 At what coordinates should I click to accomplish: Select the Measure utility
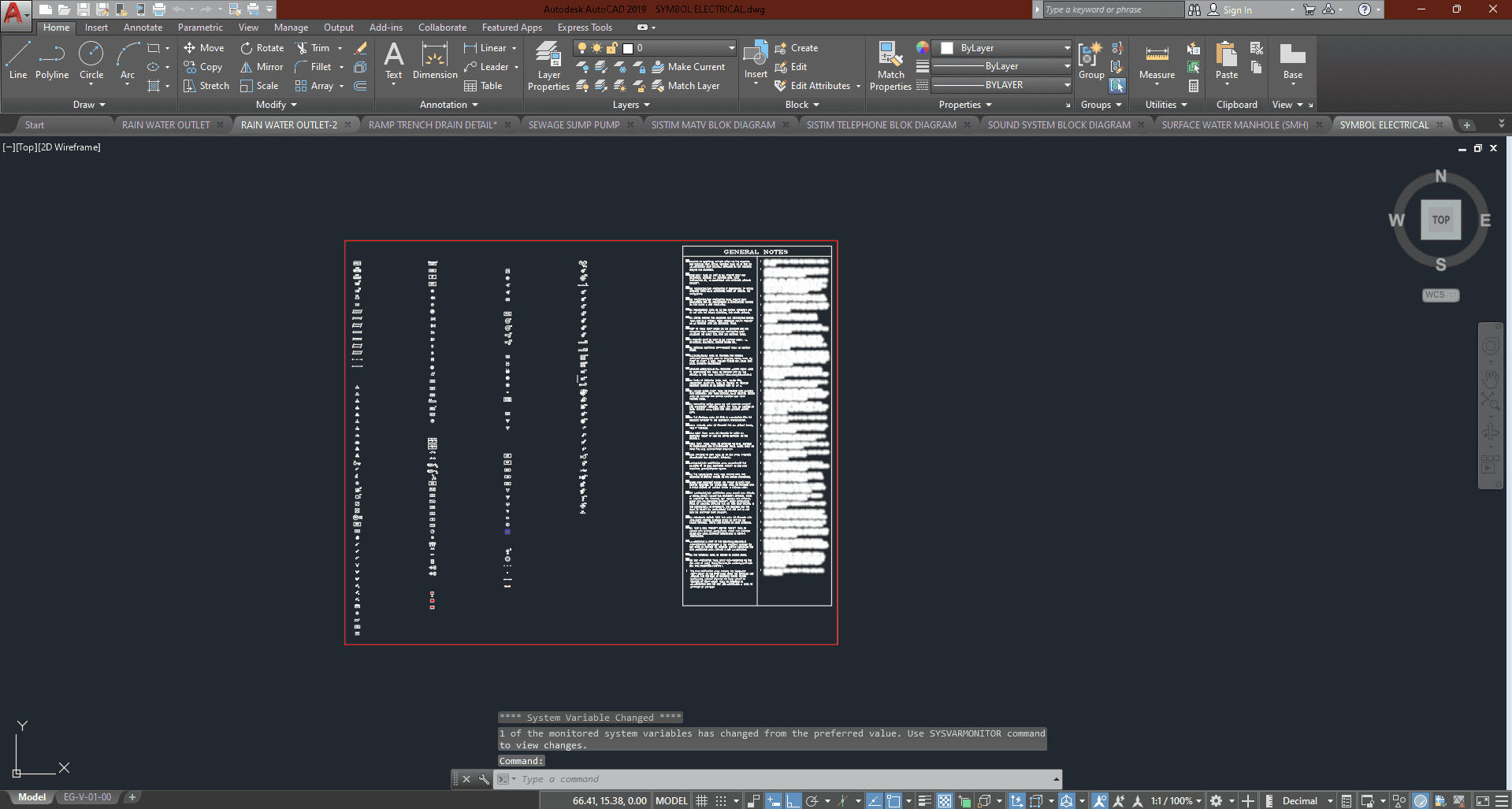tap(1157, 61)
